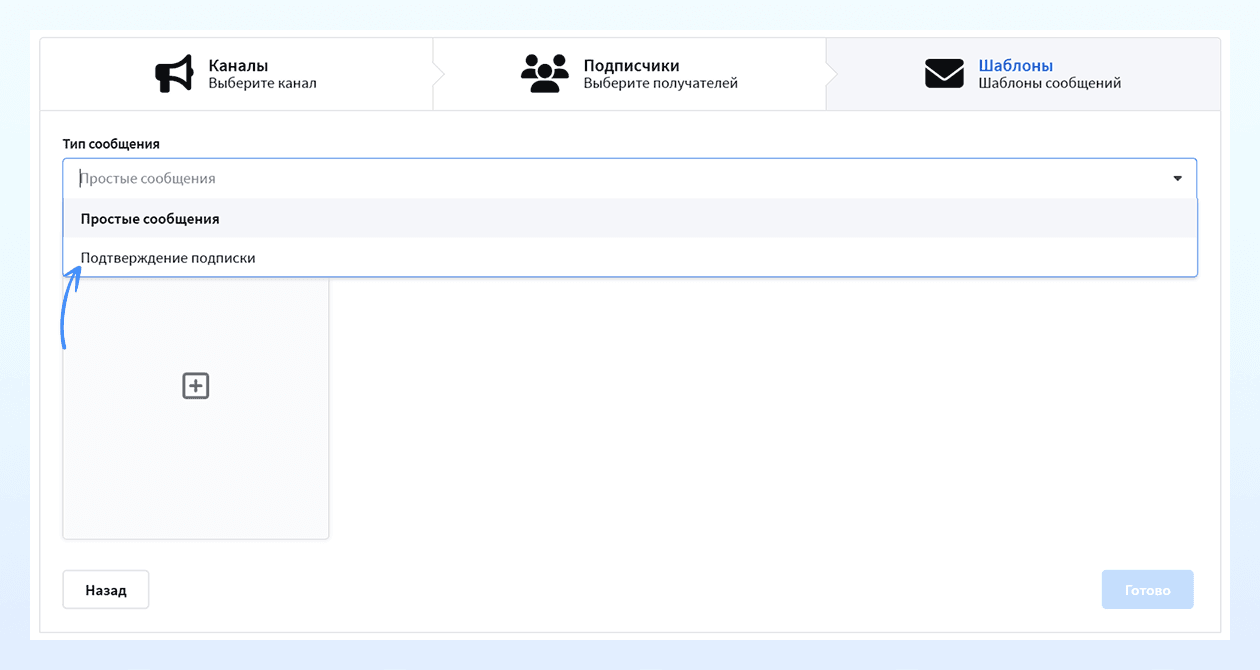Image resolution: width=1260 pixels, height=670 pixels.
Task: Click the Выберите получателей subtitle
Action: coord(660,84)
